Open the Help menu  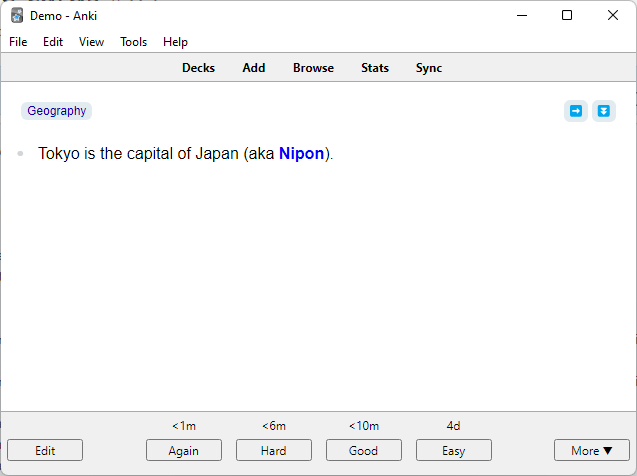[x=175, y=42]
